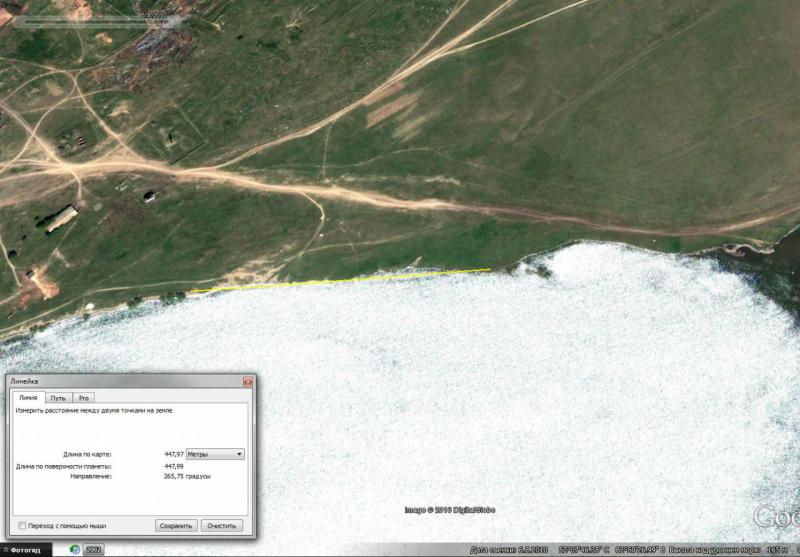Image resolution: width=800 pixels, height=557 pixels.
Task: Click the long barn building on the map
Action: point(62,218)
